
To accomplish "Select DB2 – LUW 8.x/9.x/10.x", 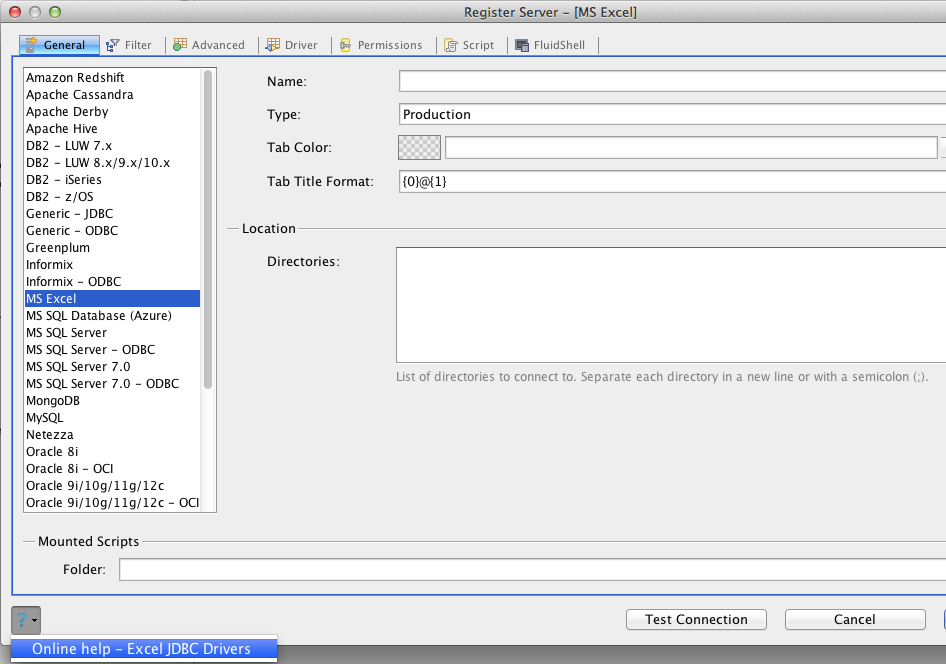I will (x=112, y=163).
